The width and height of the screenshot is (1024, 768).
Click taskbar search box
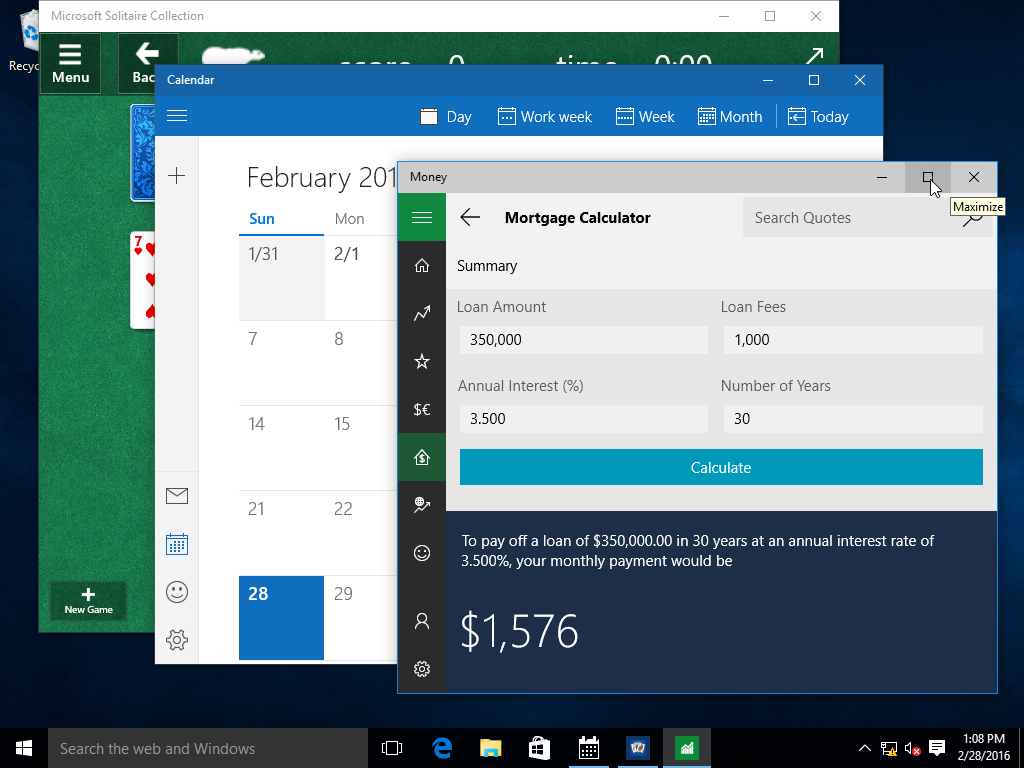point(208,748)
